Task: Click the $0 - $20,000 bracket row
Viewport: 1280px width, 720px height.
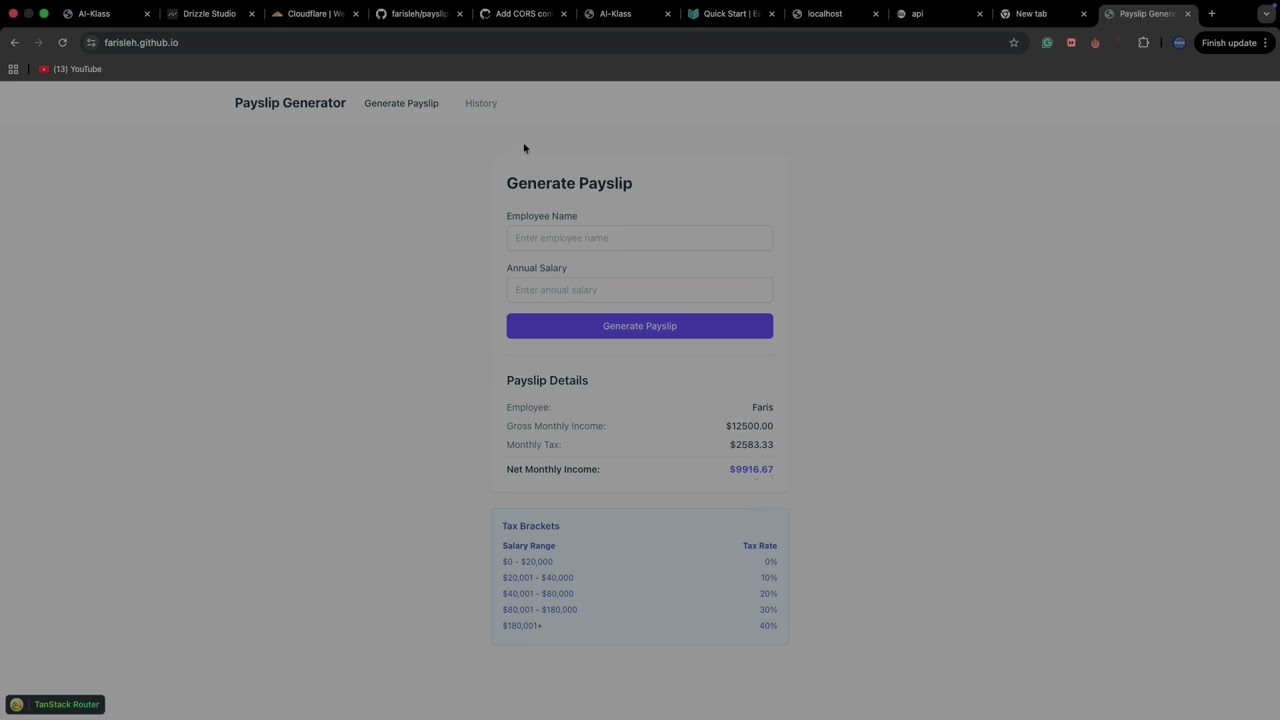Action: coord(640,562)
